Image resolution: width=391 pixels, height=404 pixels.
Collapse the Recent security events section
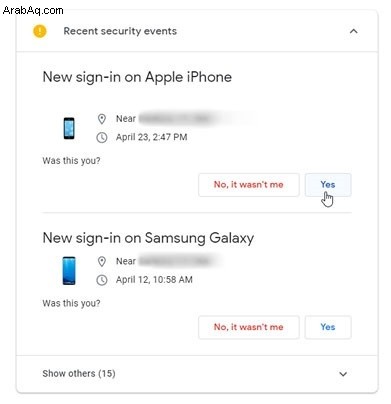pos(354,31)
